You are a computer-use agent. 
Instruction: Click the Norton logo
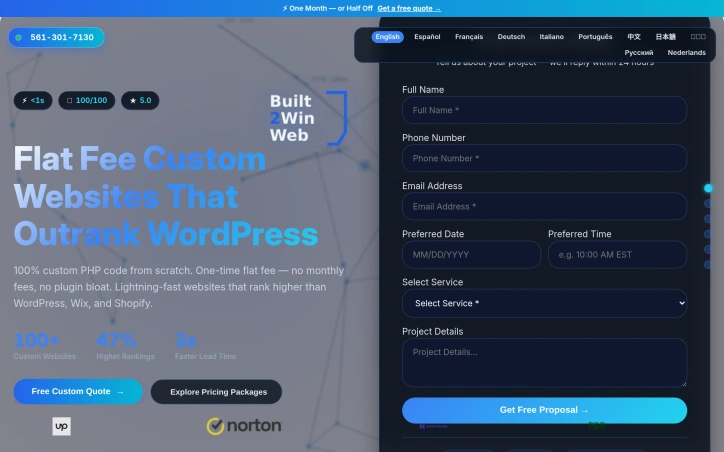pos(244,426)
